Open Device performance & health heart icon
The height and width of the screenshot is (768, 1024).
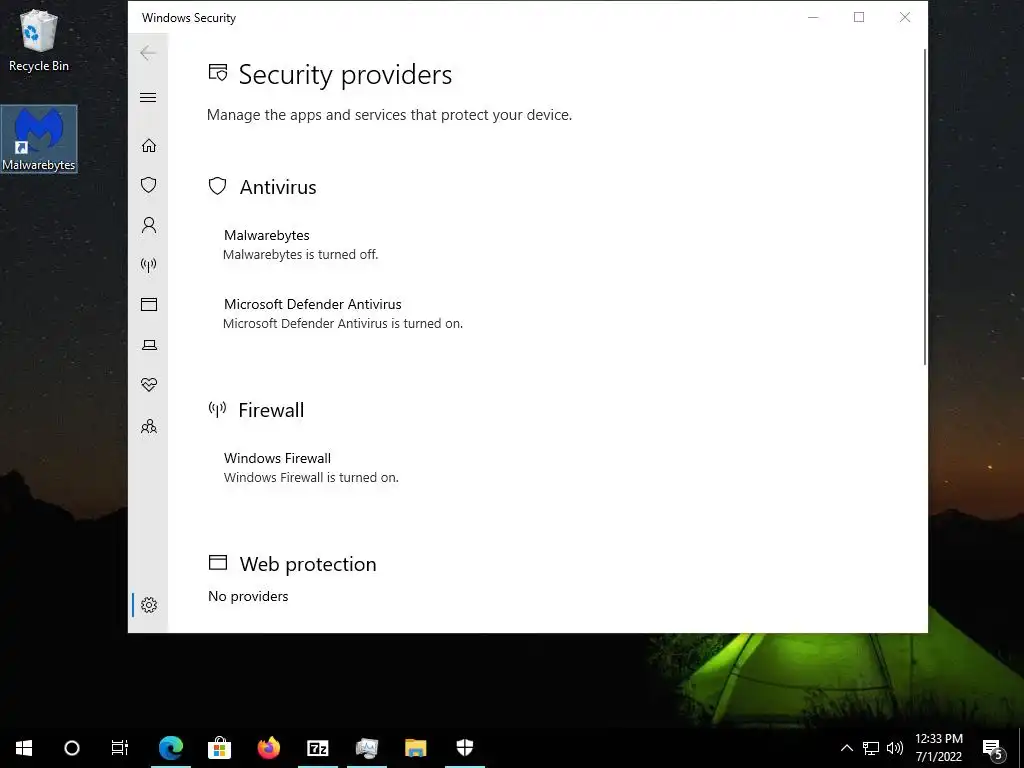coord(149,385)
